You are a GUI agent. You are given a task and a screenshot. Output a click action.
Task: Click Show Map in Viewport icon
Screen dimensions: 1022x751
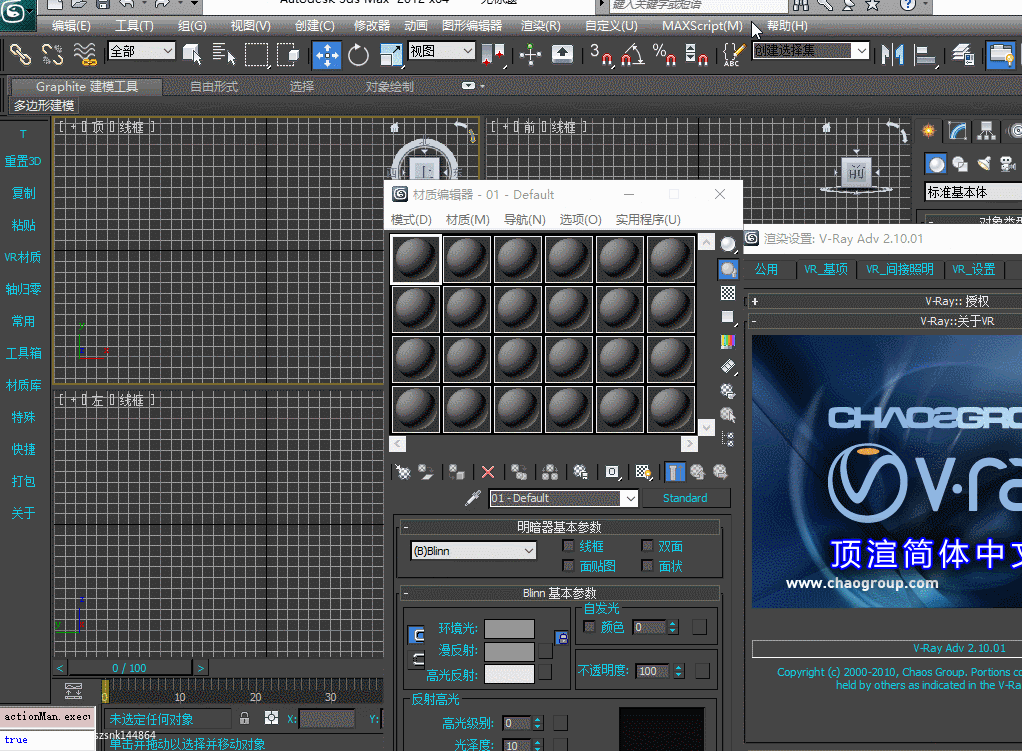(643, 472)
